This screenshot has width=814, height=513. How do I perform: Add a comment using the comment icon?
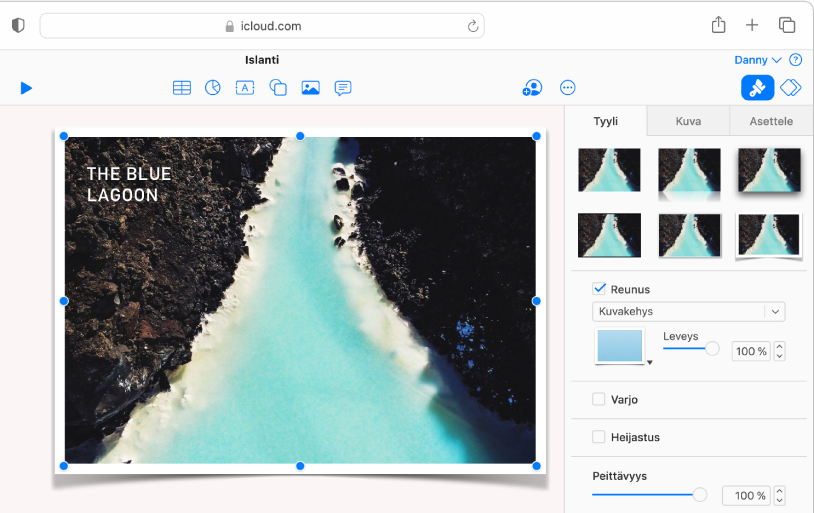pos(343,88)
